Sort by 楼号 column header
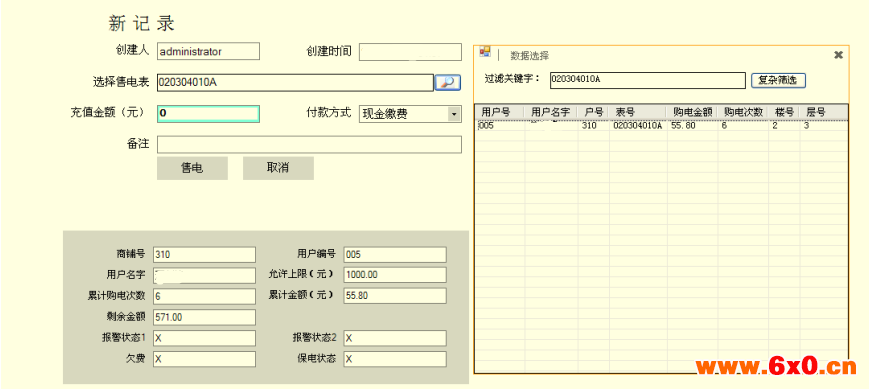The height and width of the screenshot is (389, 869). [784, 112]
